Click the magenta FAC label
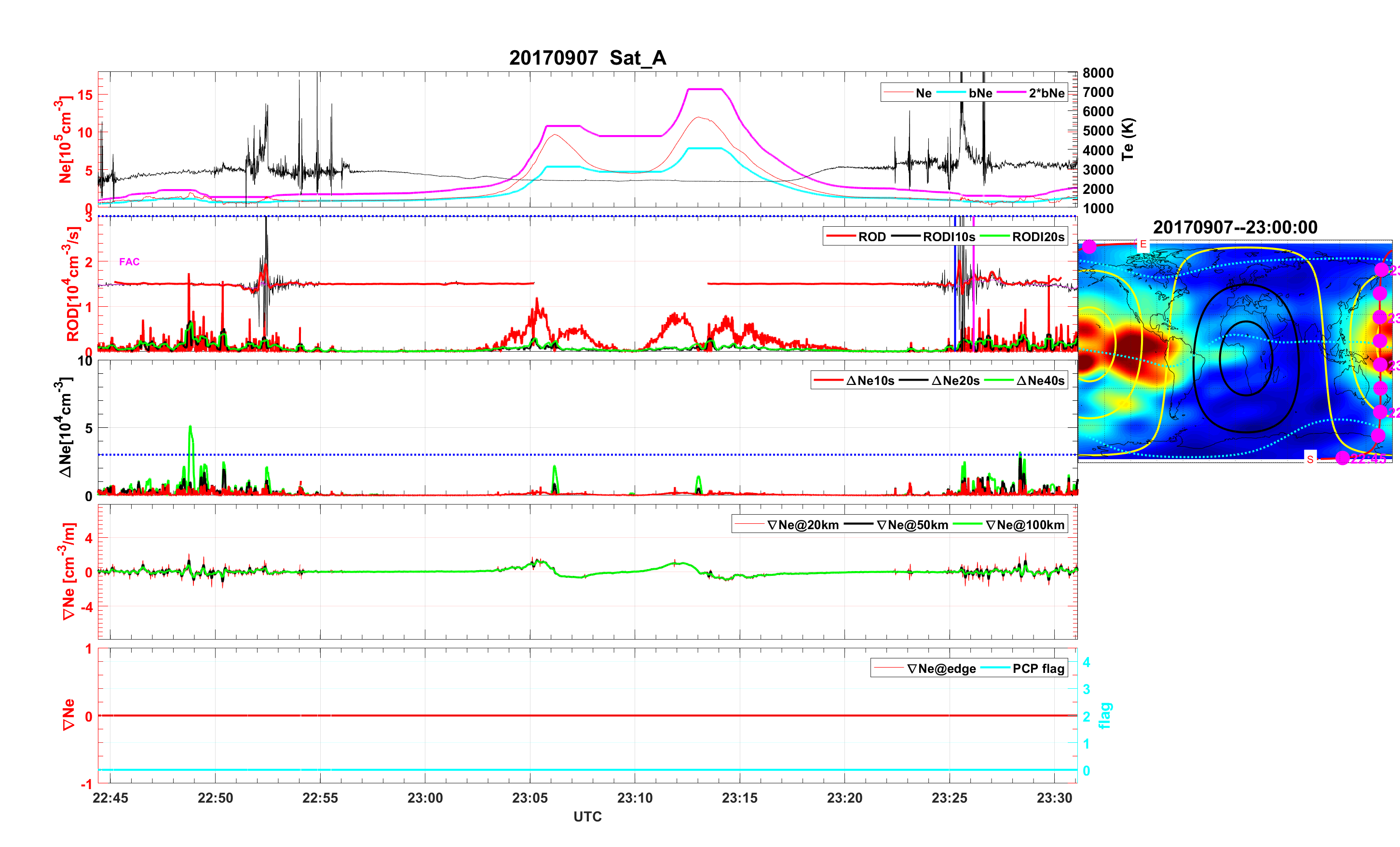This screenshot has width=1400, height=847. (129, 262)
